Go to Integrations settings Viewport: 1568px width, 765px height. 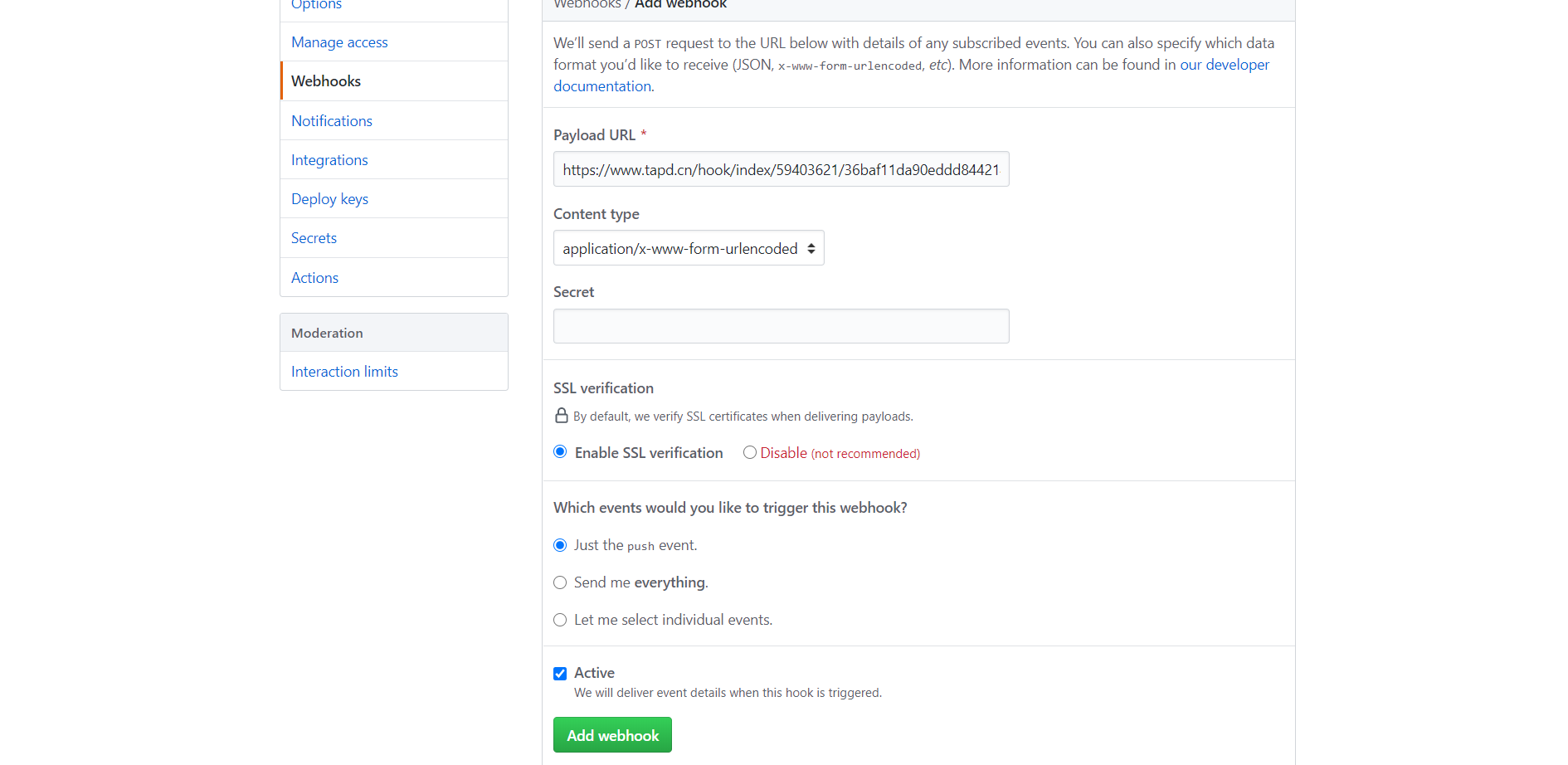click(x=329, y=159)
